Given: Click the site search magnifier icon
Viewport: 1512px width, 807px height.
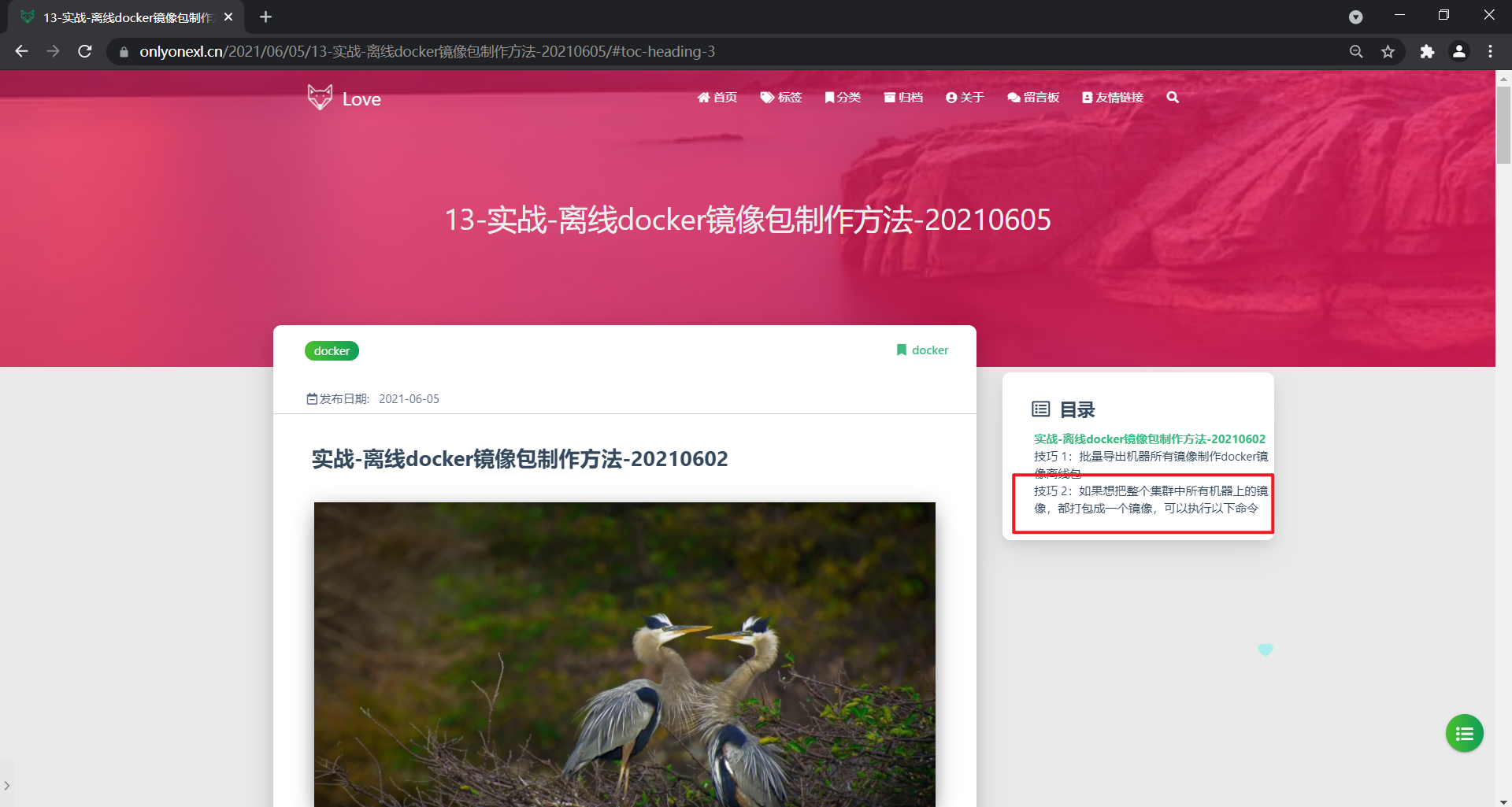Looking at the screenshot, I should pos(1173,97).
